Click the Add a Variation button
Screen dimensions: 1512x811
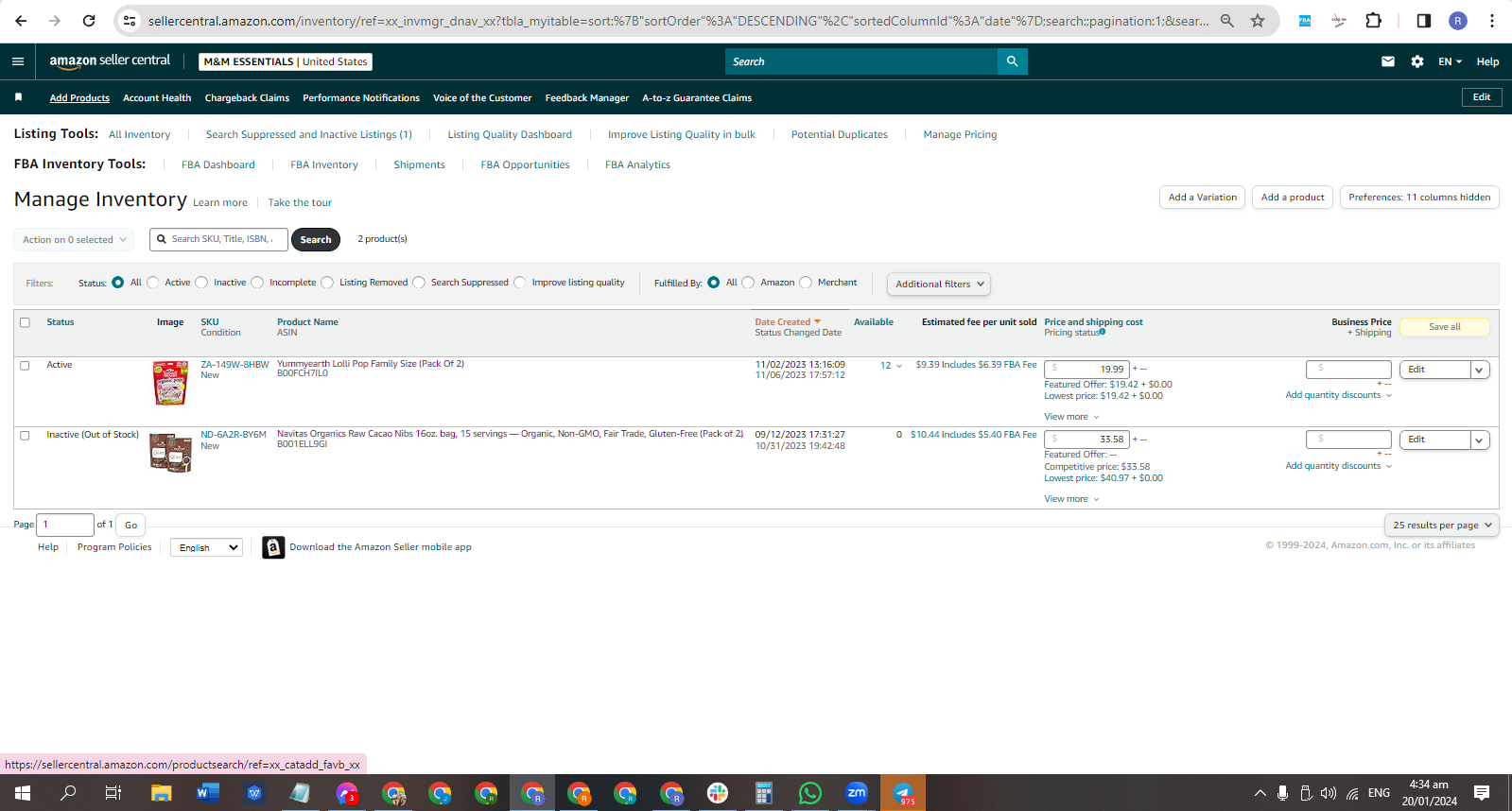click(1202, 198)
